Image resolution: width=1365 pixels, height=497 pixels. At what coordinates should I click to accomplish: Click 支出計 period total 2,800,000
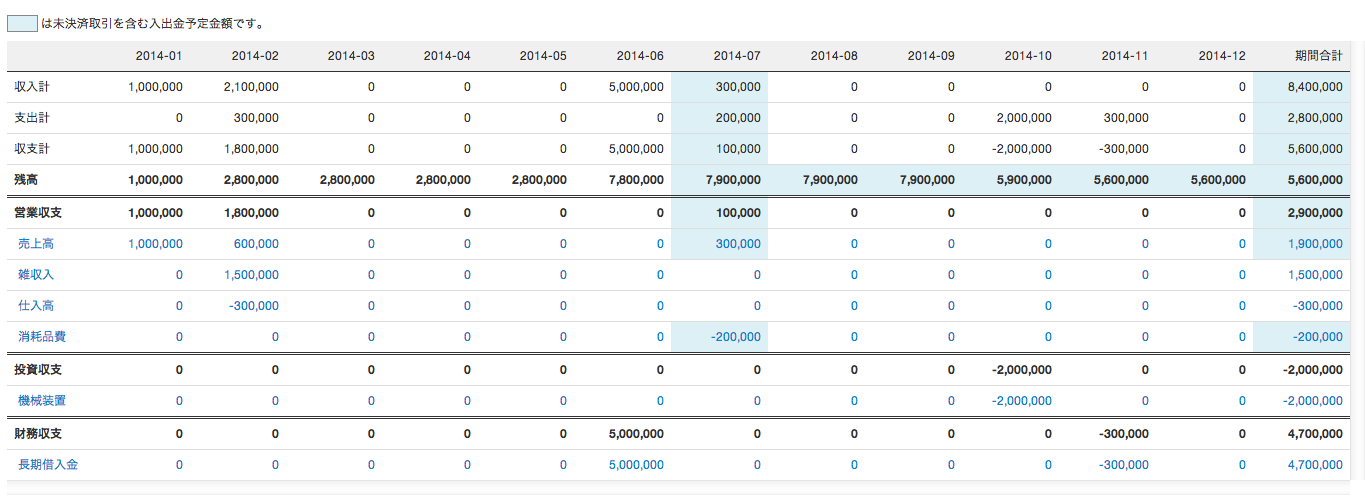click(1315, 118)
